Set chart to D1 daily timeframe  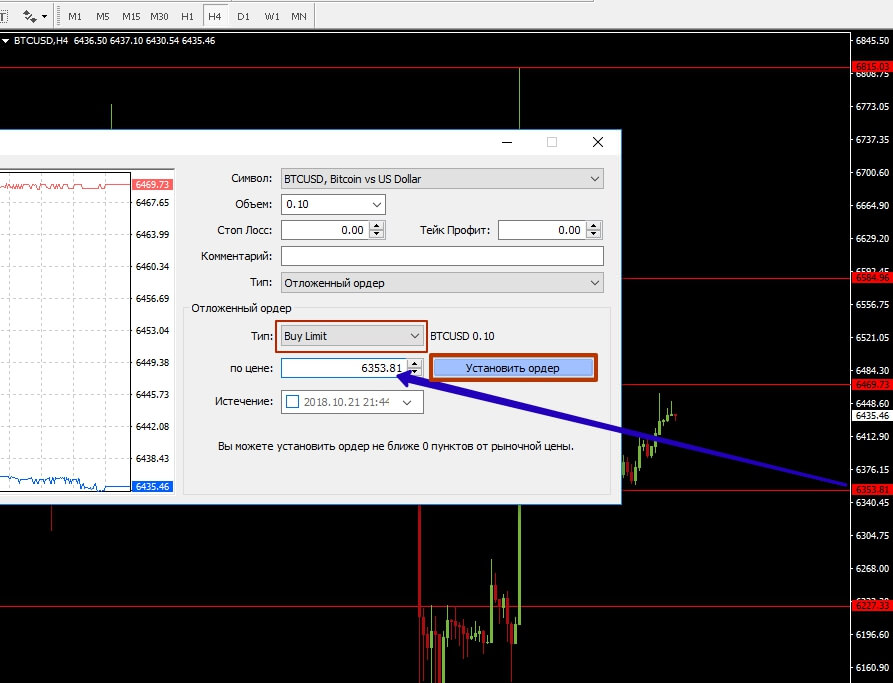click(x=243, y=17)
